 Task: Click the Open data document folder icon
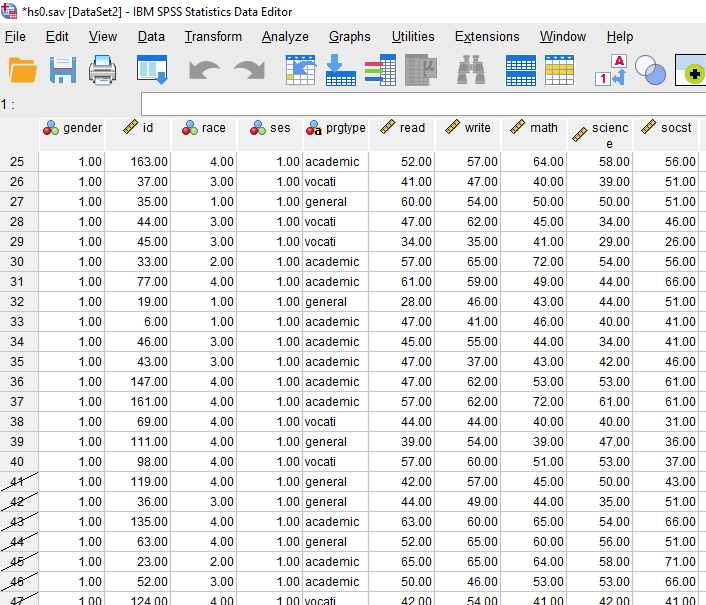point(23,70)
